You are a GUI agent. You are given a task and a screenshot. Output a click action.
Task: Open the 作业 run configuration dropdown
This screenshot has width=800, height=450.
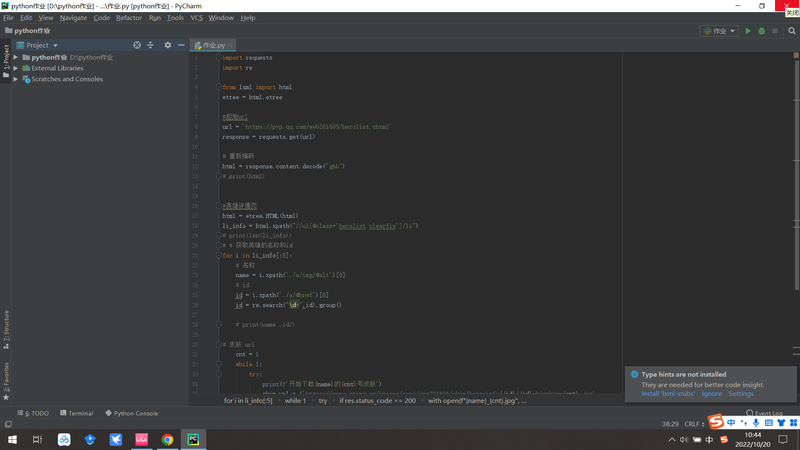point(719,31)
